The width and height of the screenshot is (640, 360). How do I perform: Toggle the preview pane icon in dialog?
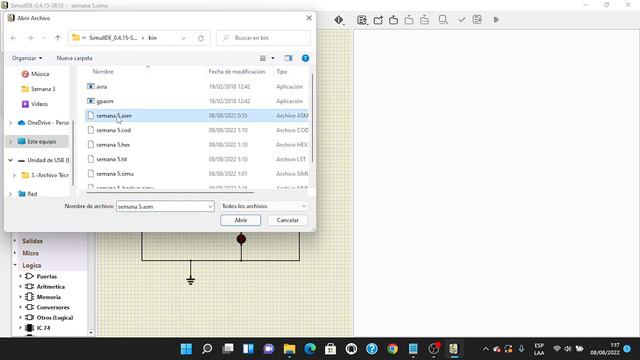(289, 58)
